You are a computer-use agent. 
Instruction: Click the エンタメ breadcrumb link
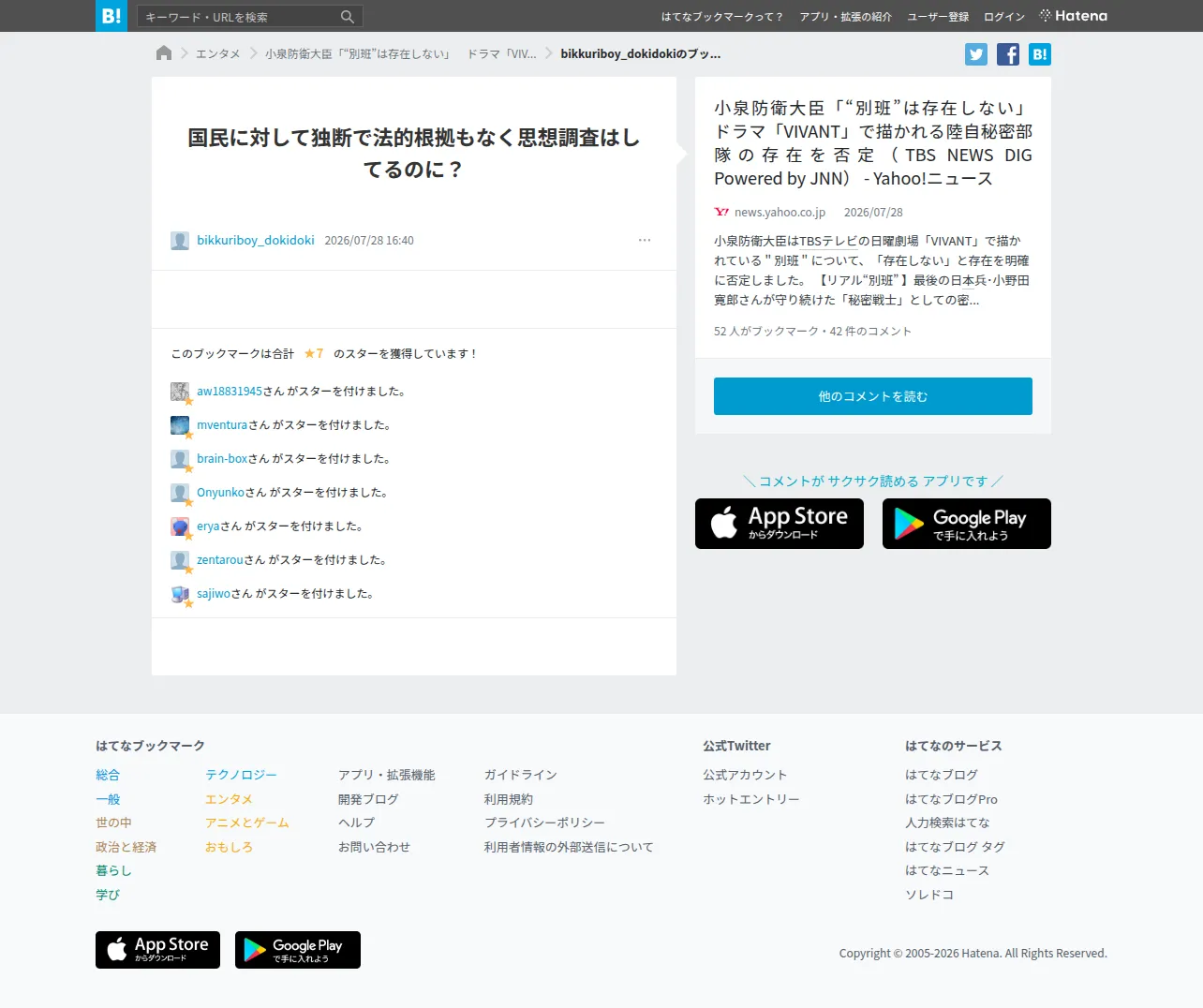point(218,54)
